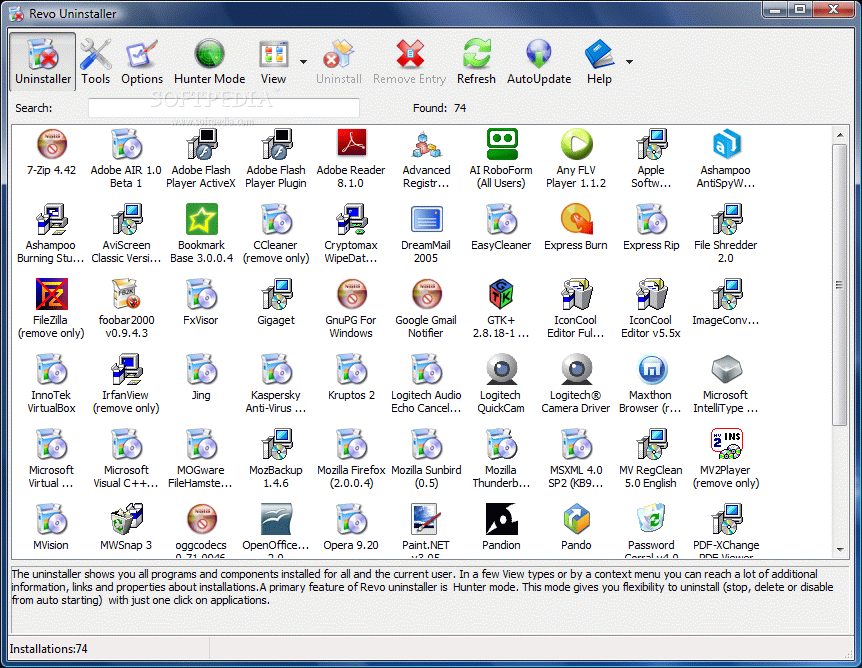
Task: Open the Uninstaller section in the toolbar
Action: 43,62
